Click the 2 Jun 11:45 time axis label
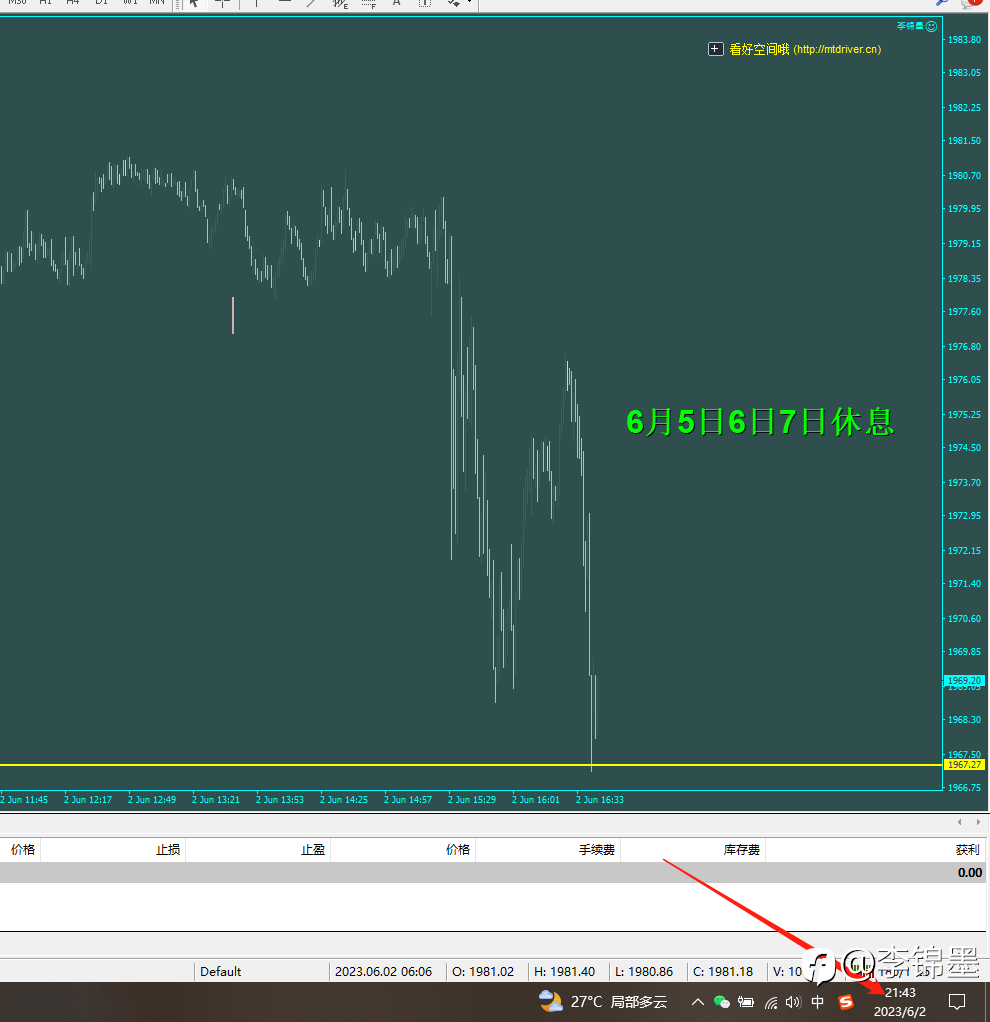The height and width of the screenshot is (1022, 990). pyautogui.click(x=23, y=799)
